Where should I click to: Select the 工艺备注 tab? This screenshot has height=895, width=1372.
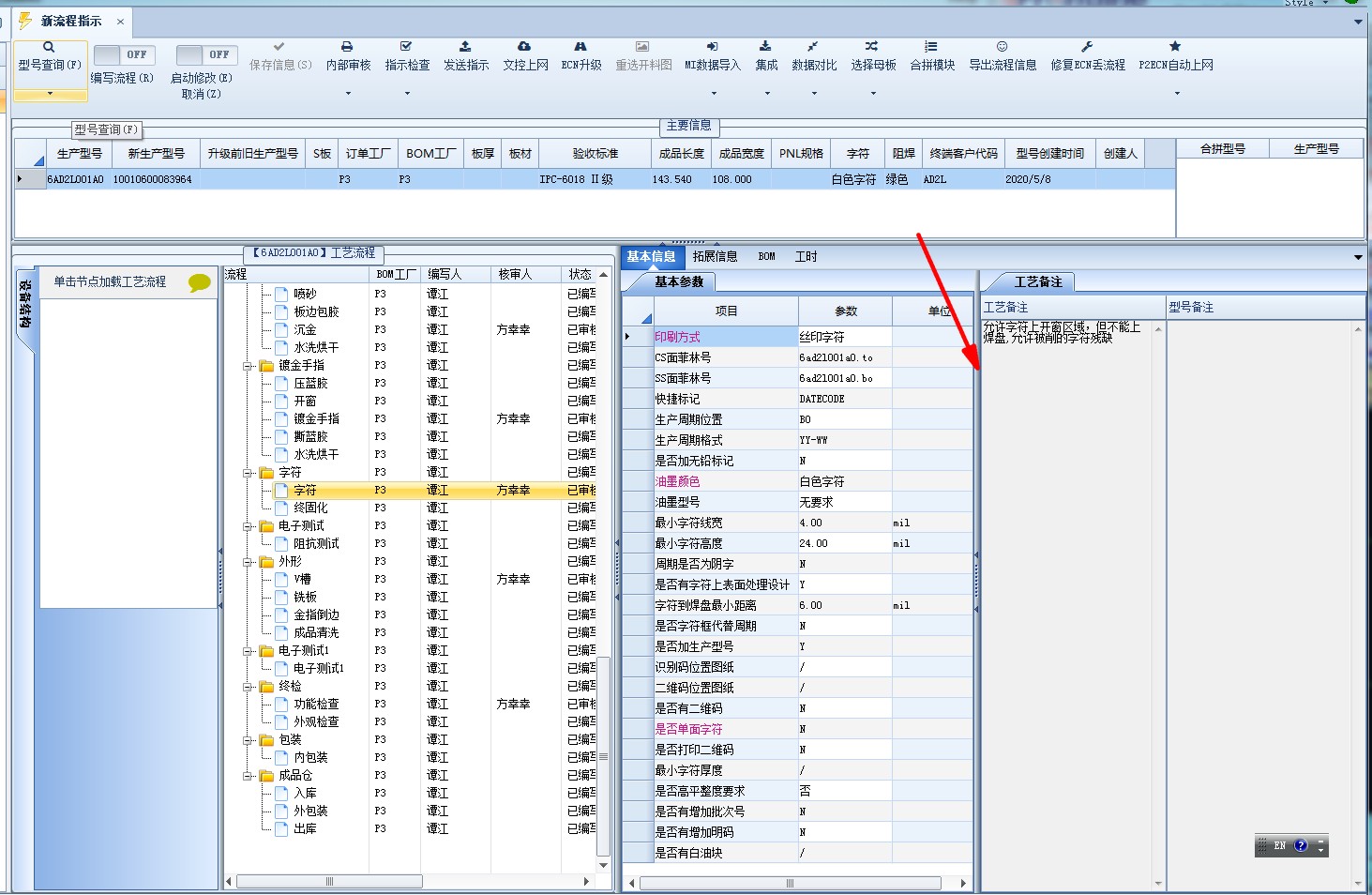(1038, 281)
